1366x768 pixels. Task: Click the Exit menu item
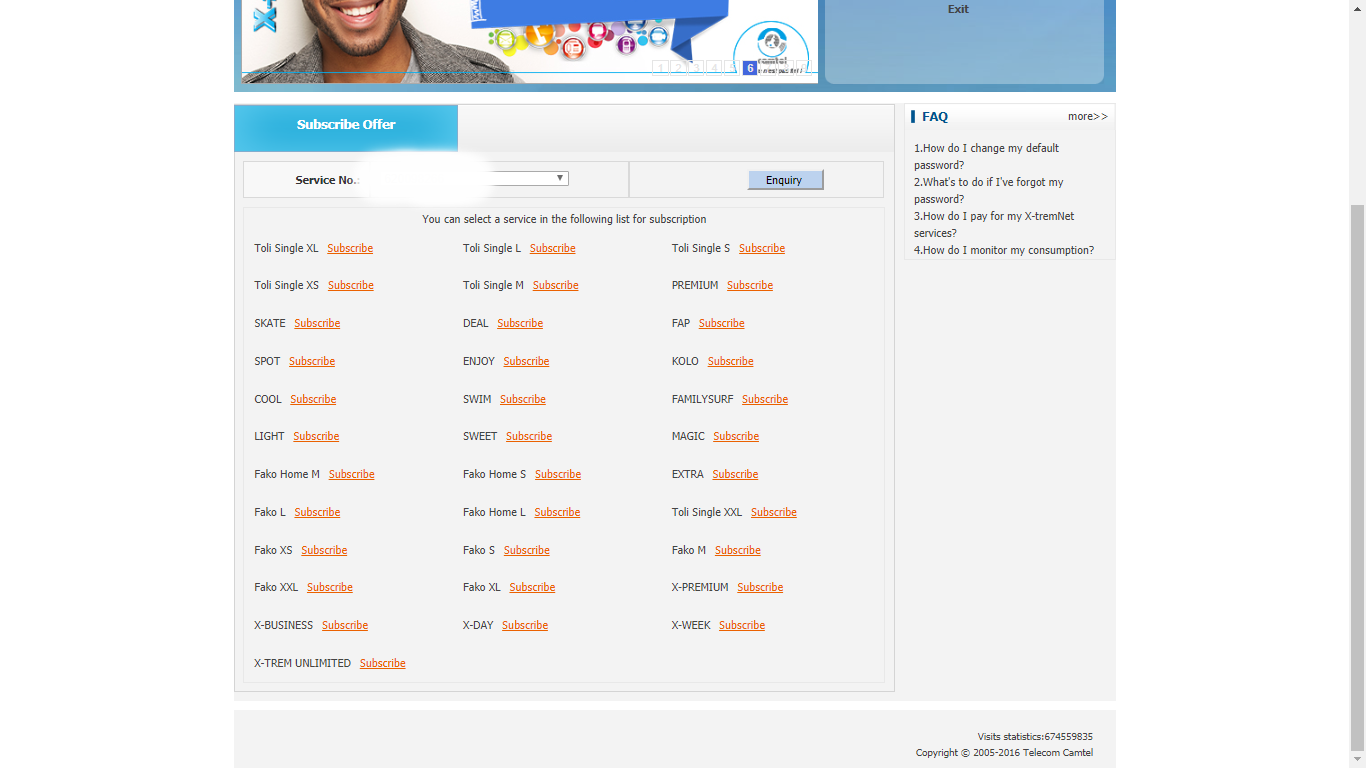[x=958, y=9]
